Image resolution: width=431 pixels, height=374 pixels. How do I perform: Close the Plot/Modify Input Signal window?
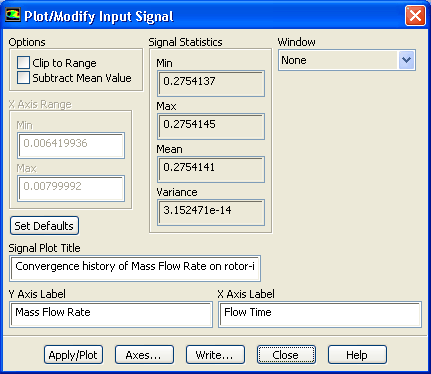point(415,16)
